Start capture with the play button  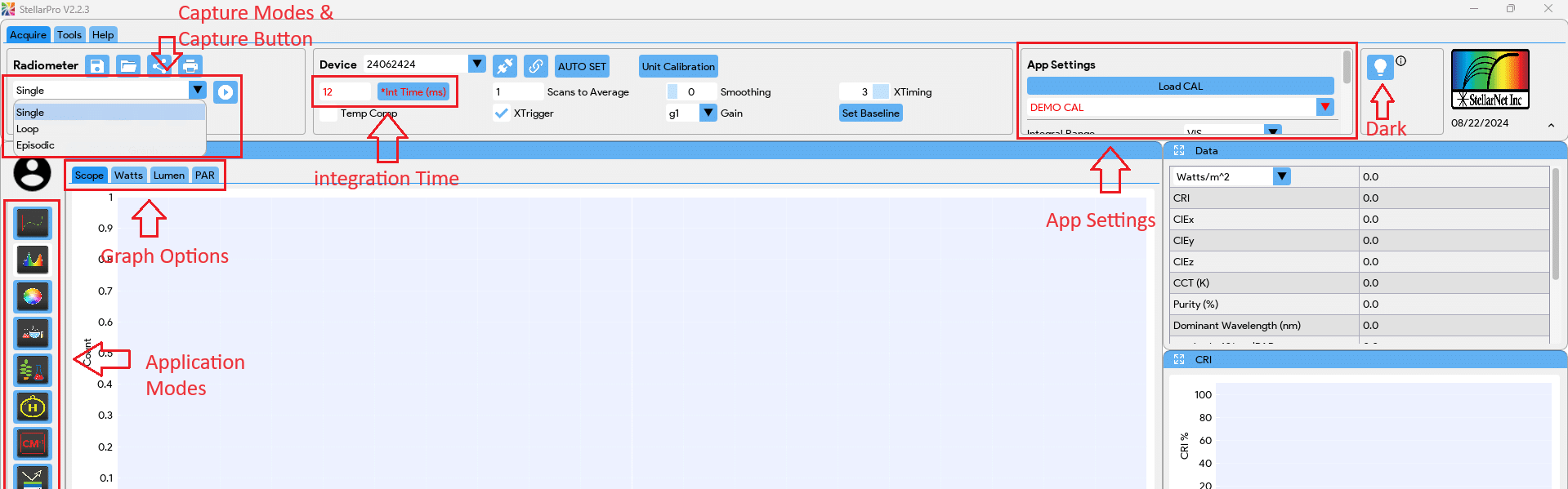[x=226, y=91]
